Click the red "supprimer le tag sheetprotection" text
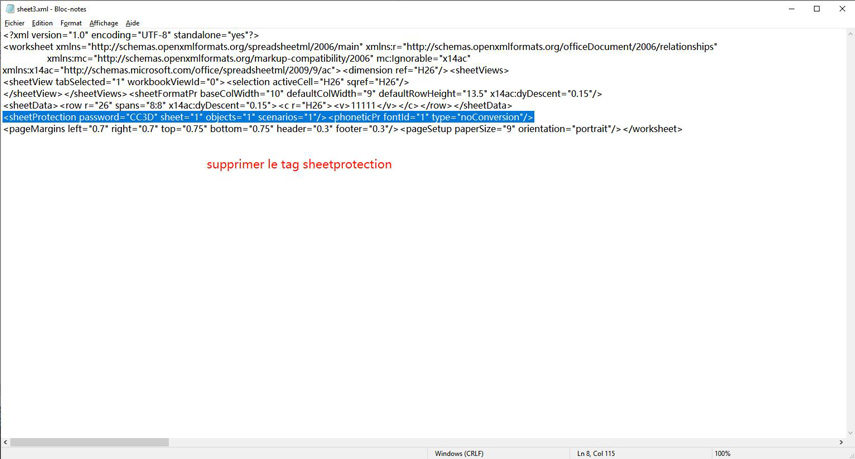 coord(299,164)
